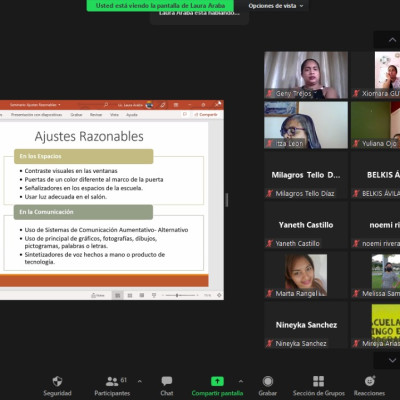Expand the arrow next to Participantes
Screen dimensions: 400x400
point(140,381)
